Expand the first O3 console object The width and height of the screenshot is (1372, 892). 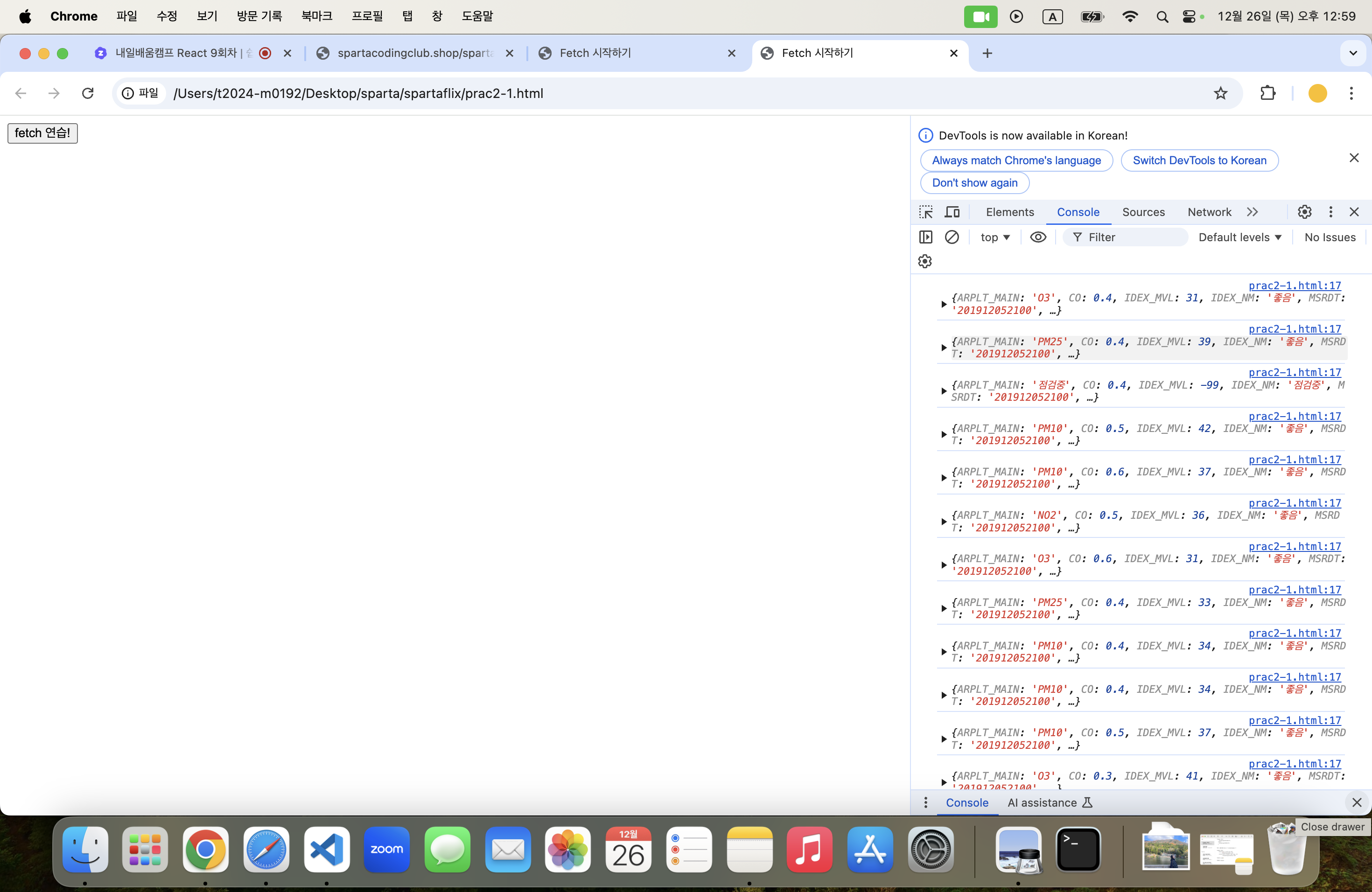(944, 304)
